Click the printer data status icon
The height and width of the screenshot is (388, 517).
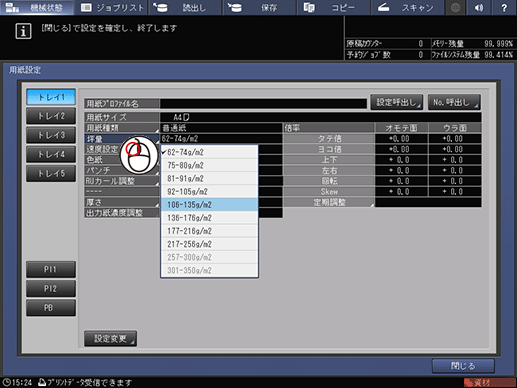[x=42, y=382]
